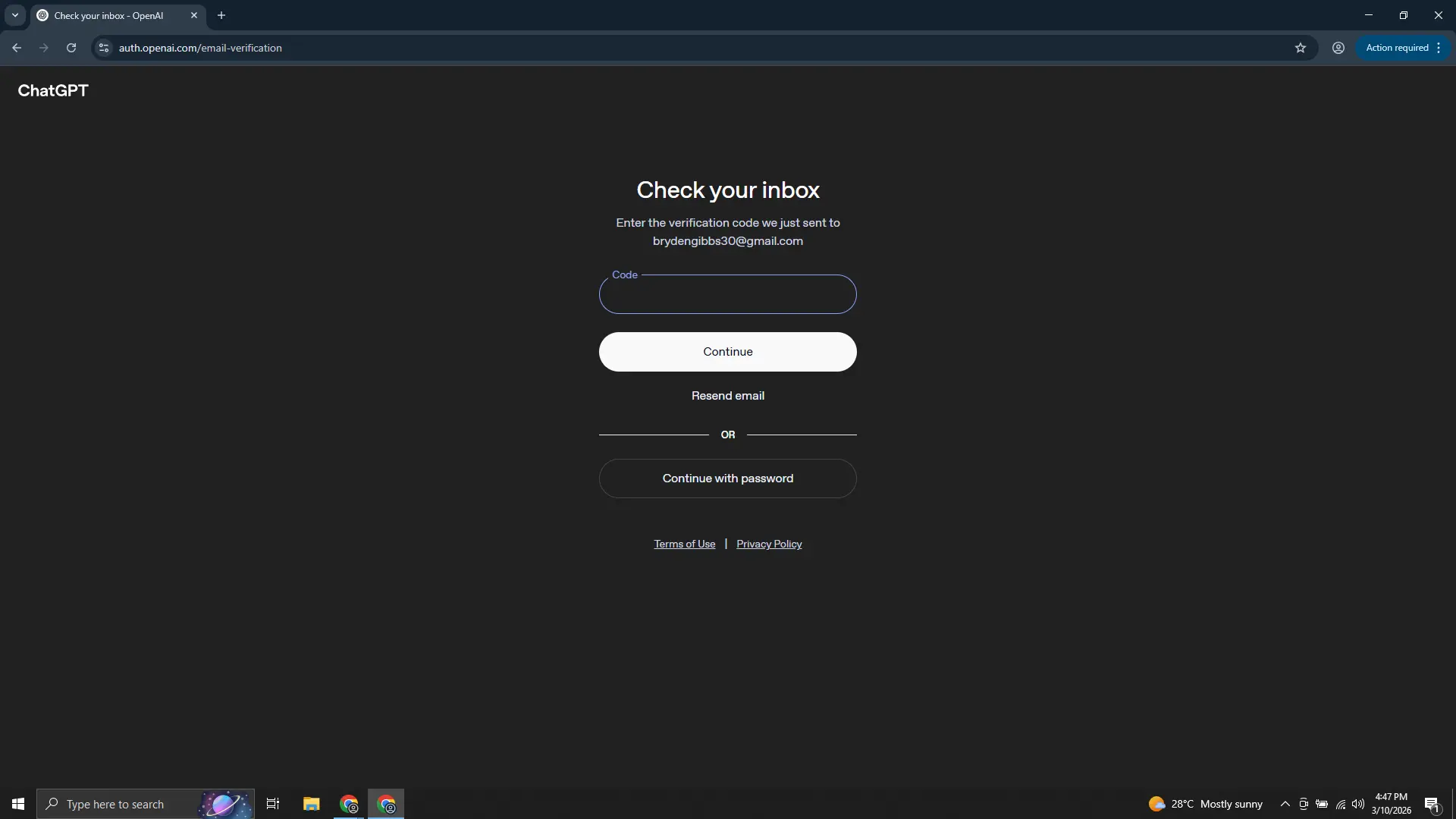Click the Mostly sunny weather text
The height and width of the screenshot is (819, 1456).
click(1232, 804)
